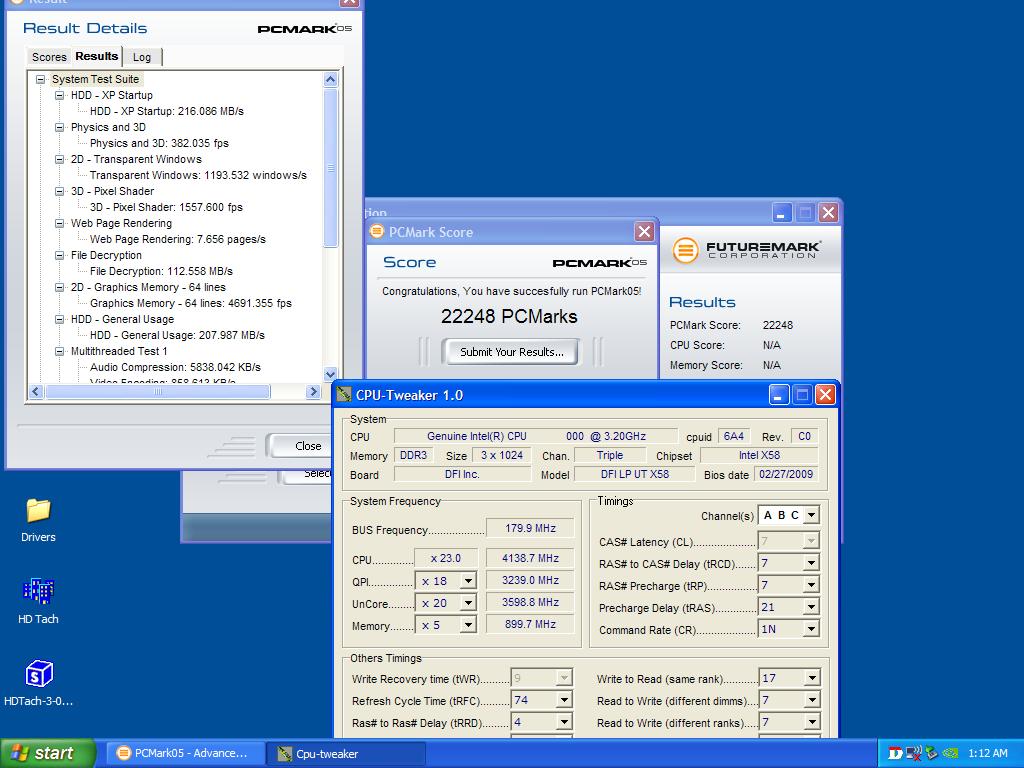Collapse the 2D - Graphics Memory node
1024x768 pixels.
click(59, 287)
